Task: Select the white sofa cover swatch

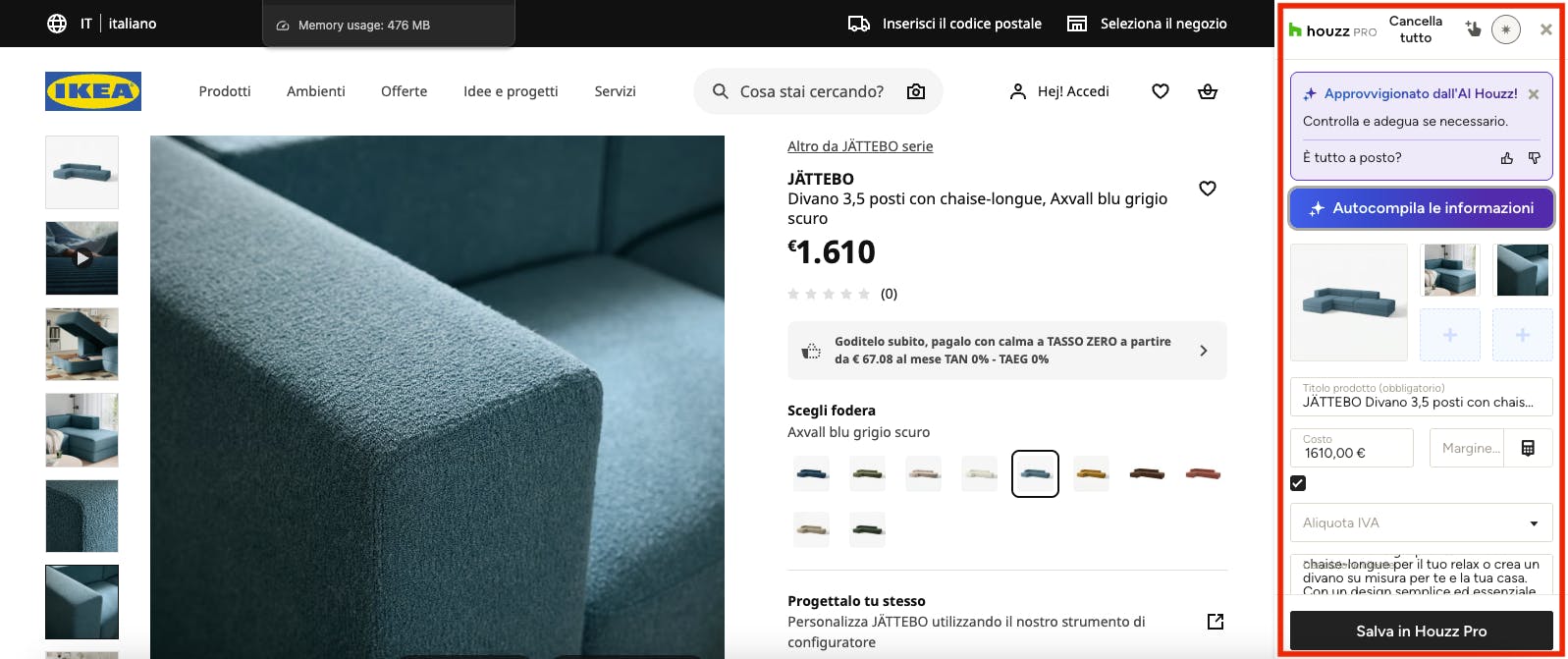Action: [979, 473]
